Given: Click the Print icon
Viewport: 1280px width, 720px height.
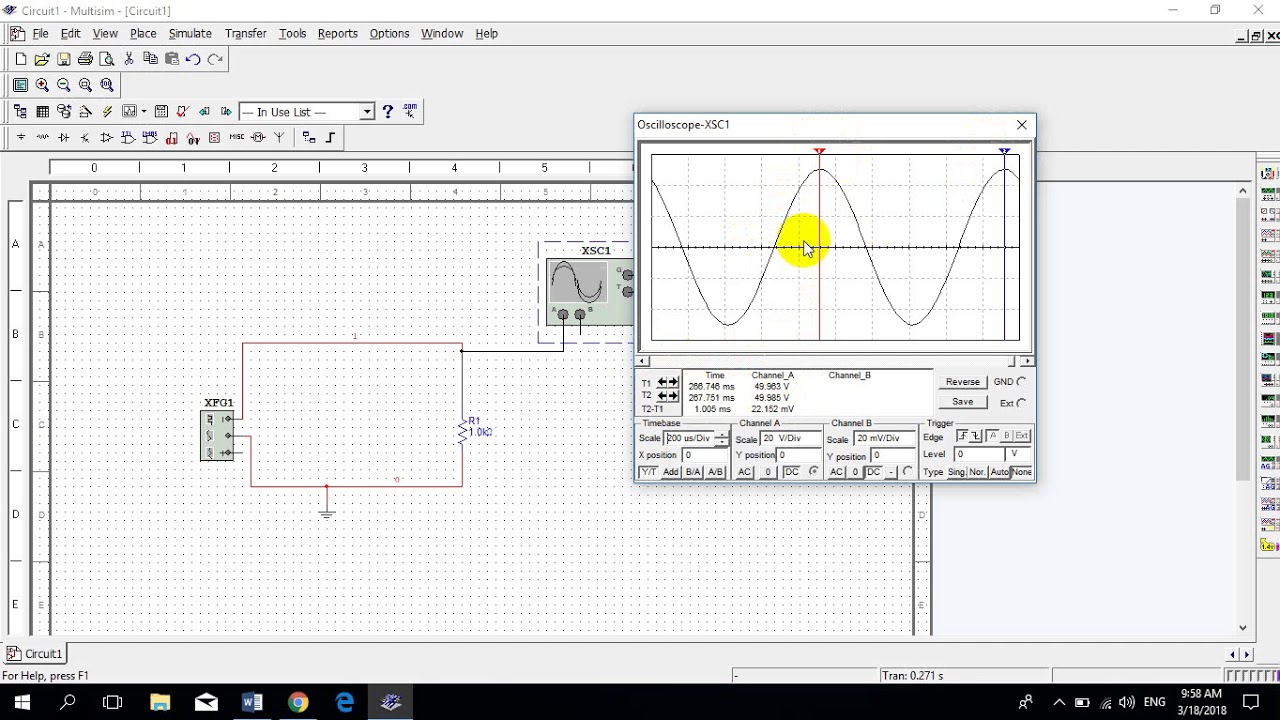Looking at the screenshot, I should (x=85, y=59).
